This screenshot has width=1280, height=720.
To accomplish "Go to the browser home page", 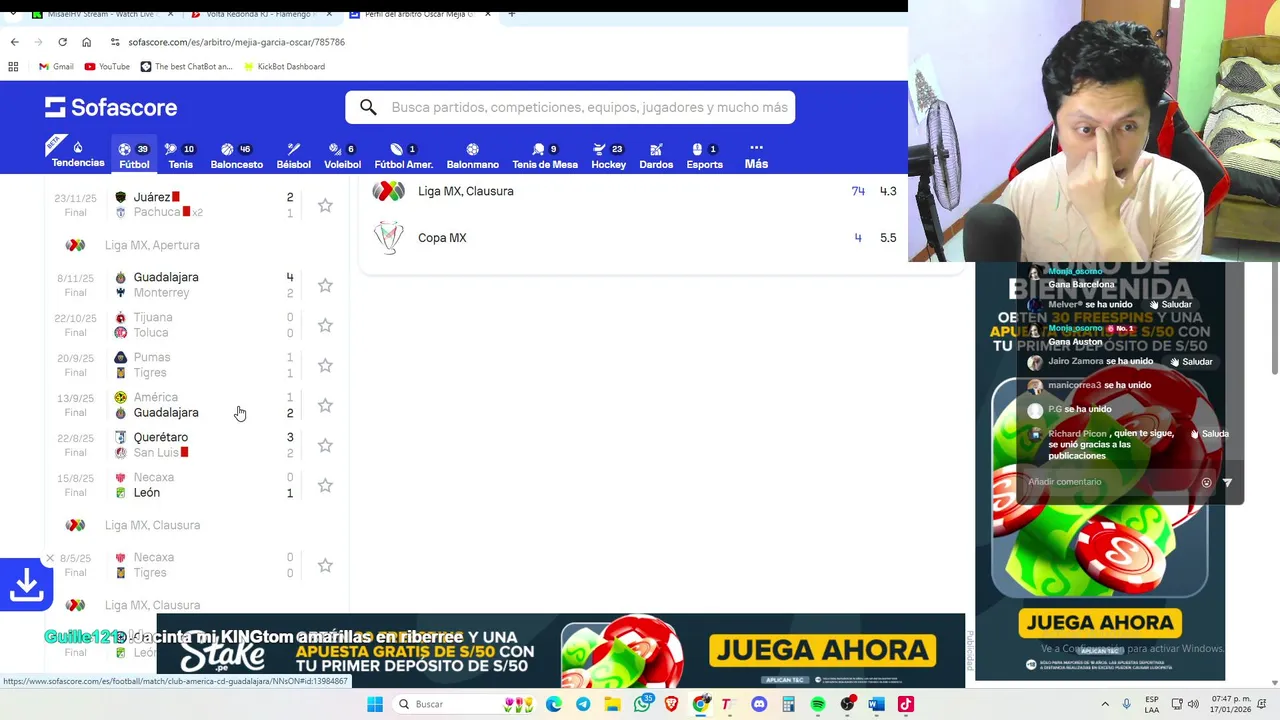I will point(86,42).
